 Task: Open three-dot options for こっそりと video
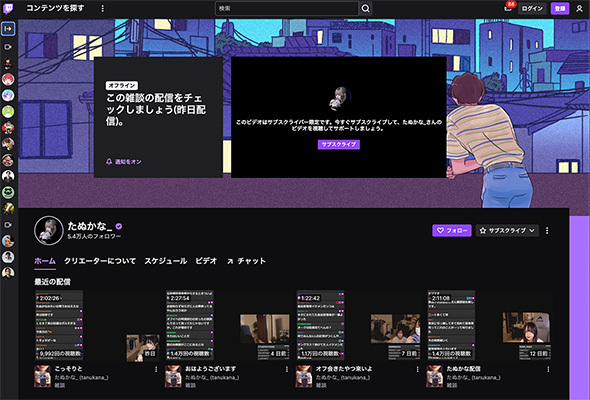(156, 370)
